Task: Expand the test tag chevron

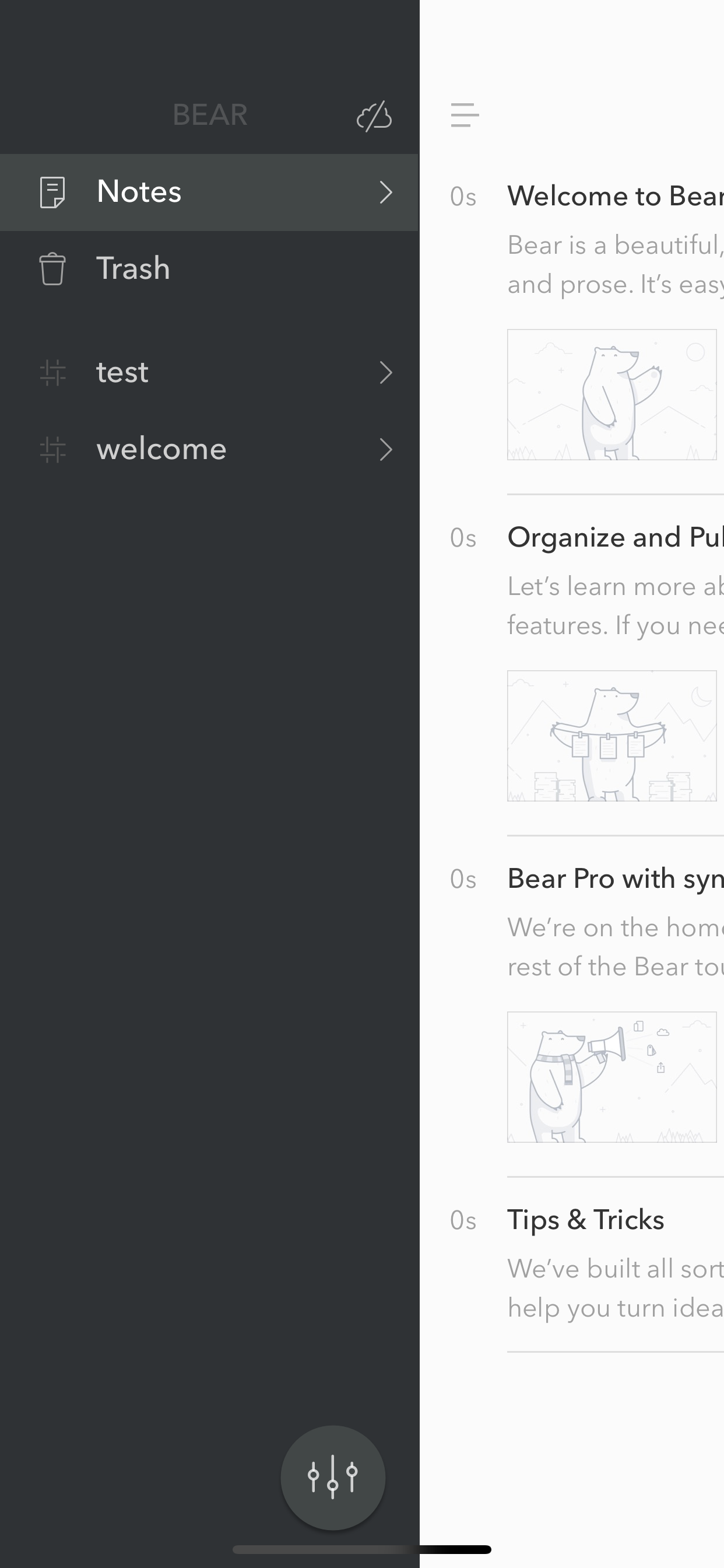Action: point(386,373)
